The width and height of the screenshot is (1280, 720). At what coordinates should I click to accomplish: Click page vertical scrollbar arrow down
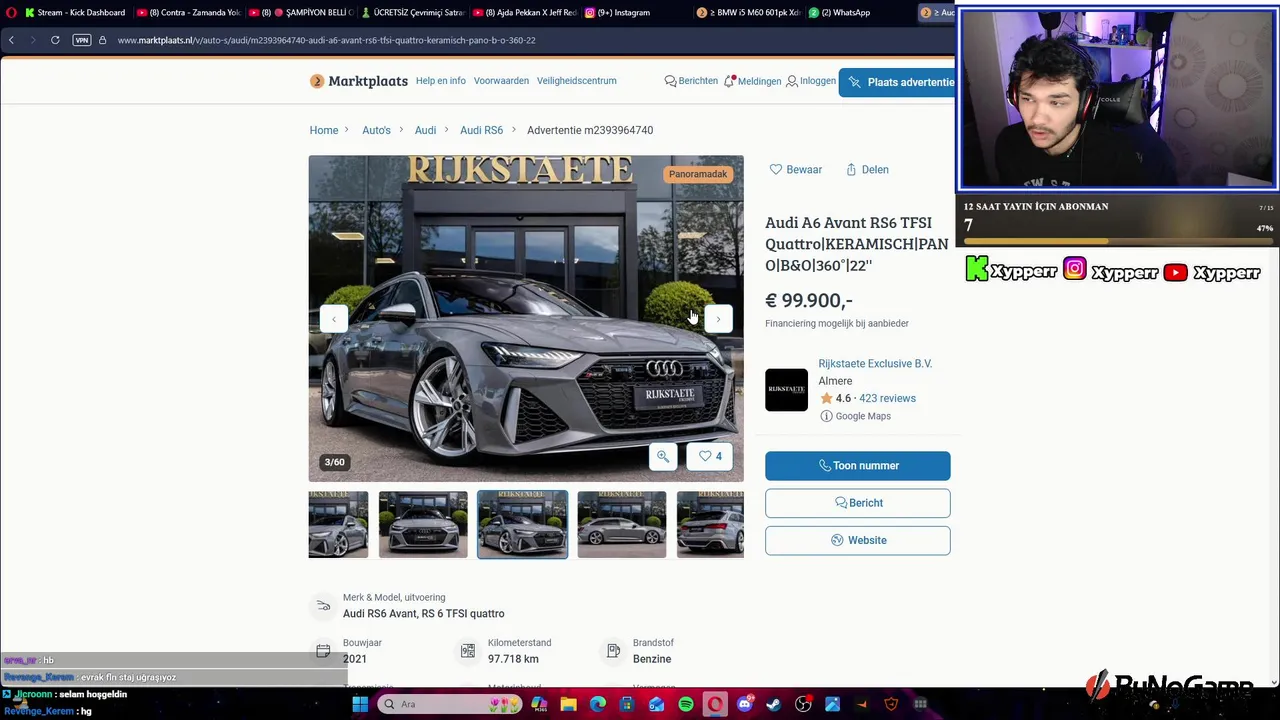[x=1274, y=683]
